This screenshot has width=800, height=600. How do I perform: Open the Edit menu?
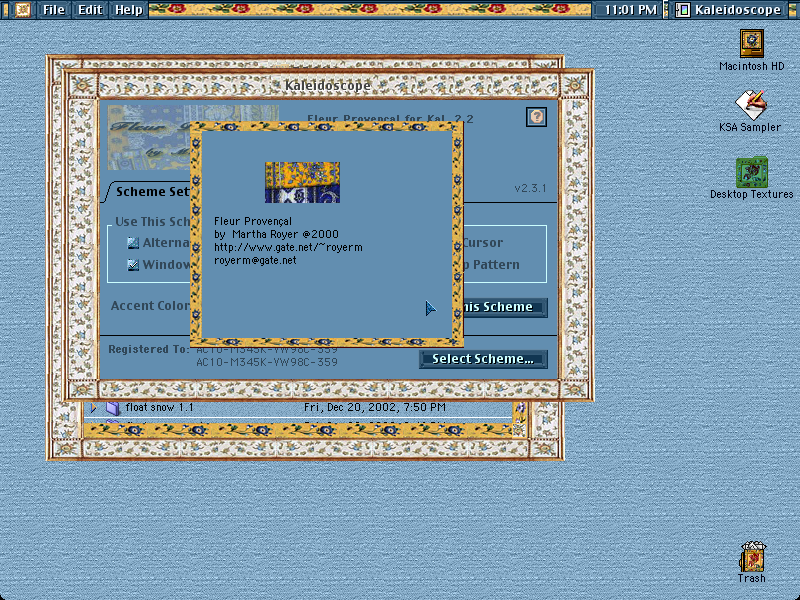coord(90,10)
